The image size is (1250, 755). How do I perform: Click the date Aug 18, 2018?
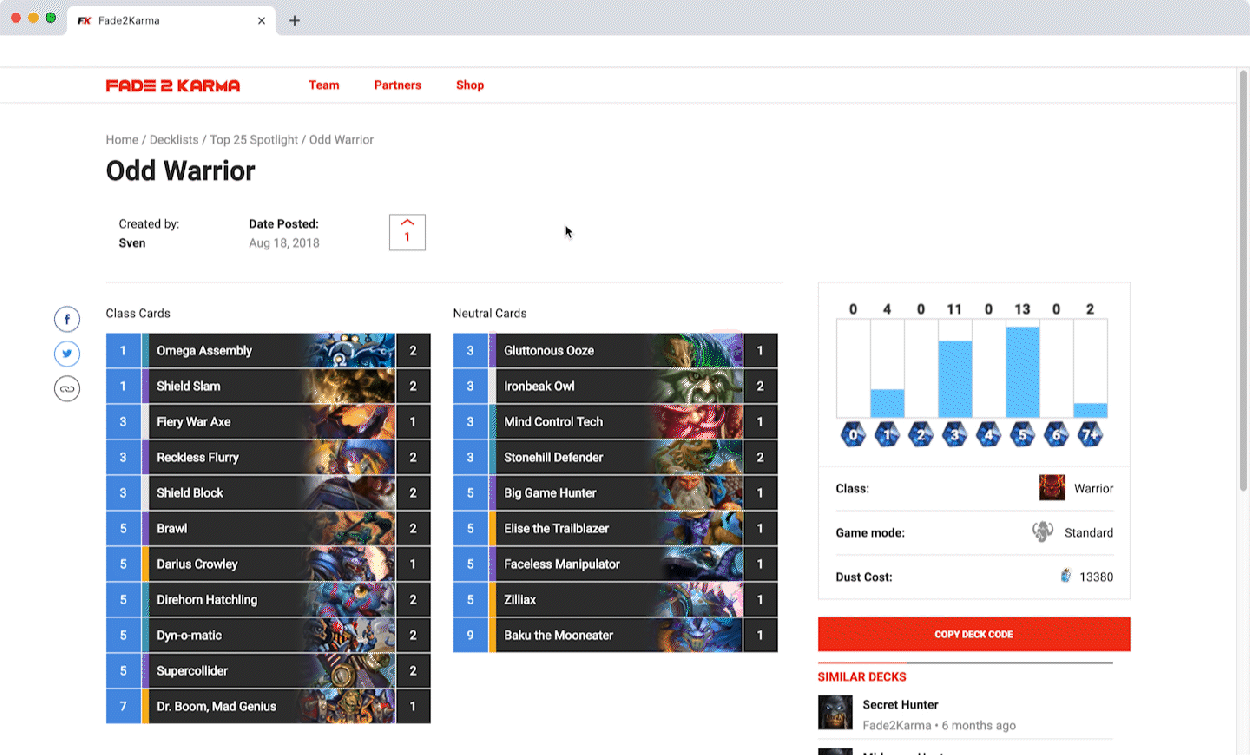[284, 243]
